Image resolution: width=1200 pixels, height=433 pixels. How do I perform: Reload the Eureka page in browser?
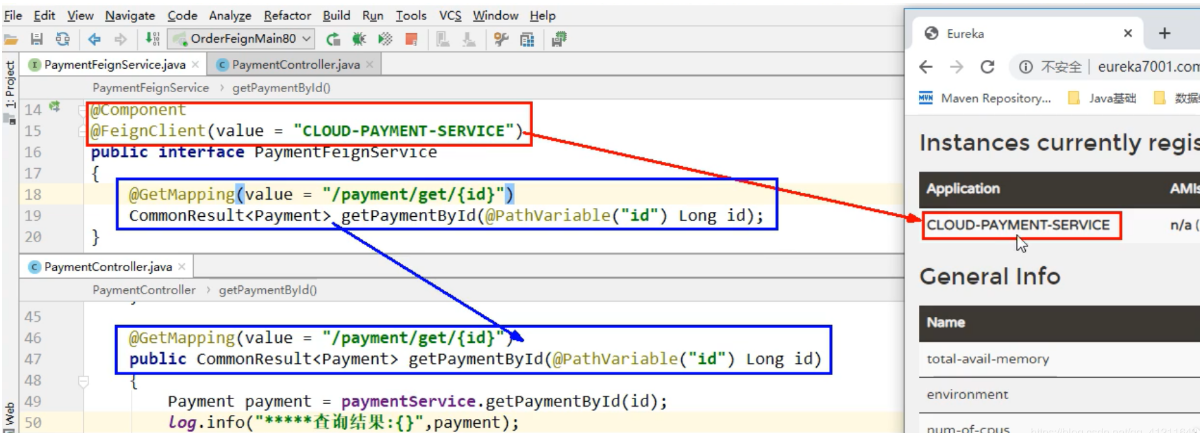pos(987,67)
